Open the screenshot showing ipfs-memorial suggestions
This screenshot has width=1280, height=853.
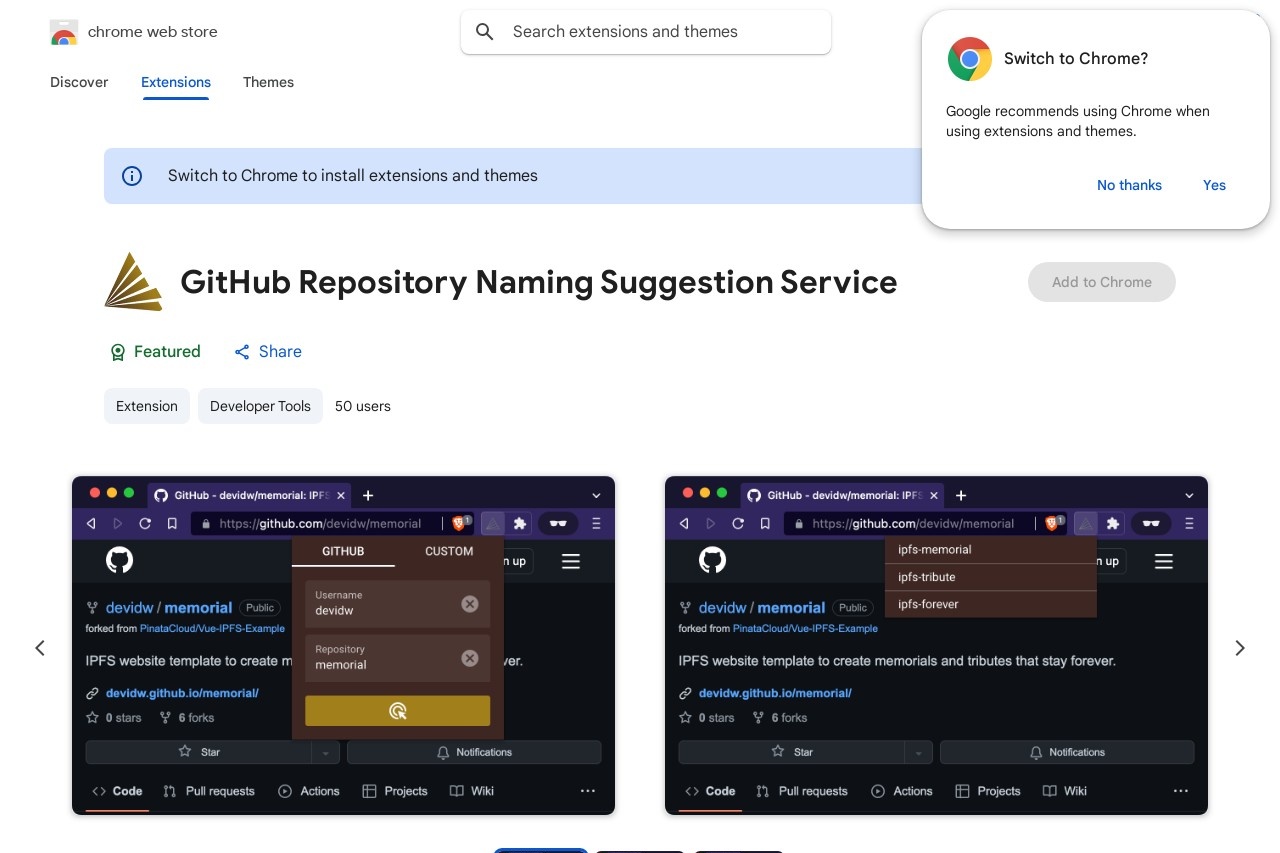(x=936, y=645)
